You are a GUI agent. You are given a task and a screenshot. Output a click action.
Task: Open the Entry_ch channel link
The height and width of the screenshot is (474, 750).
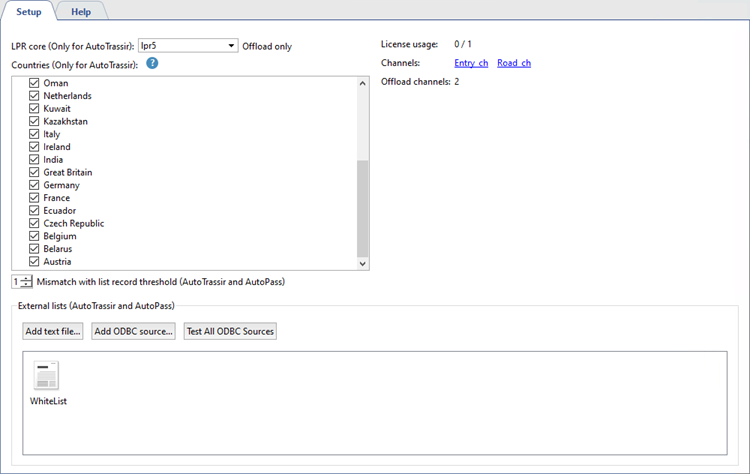471,63
